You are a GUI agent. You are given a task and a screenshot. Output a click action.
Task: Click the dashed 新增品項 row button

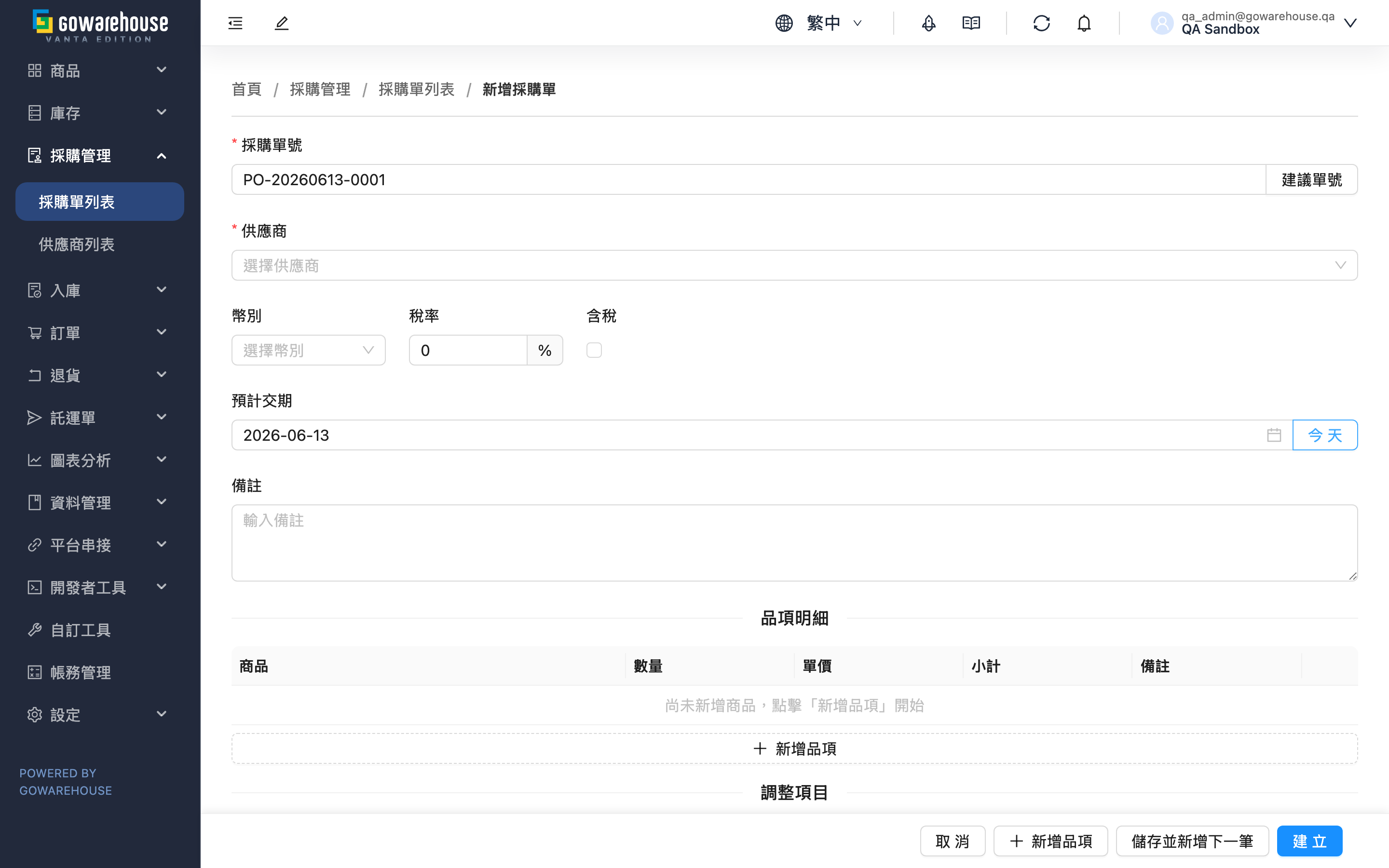[x=794, y=748]
